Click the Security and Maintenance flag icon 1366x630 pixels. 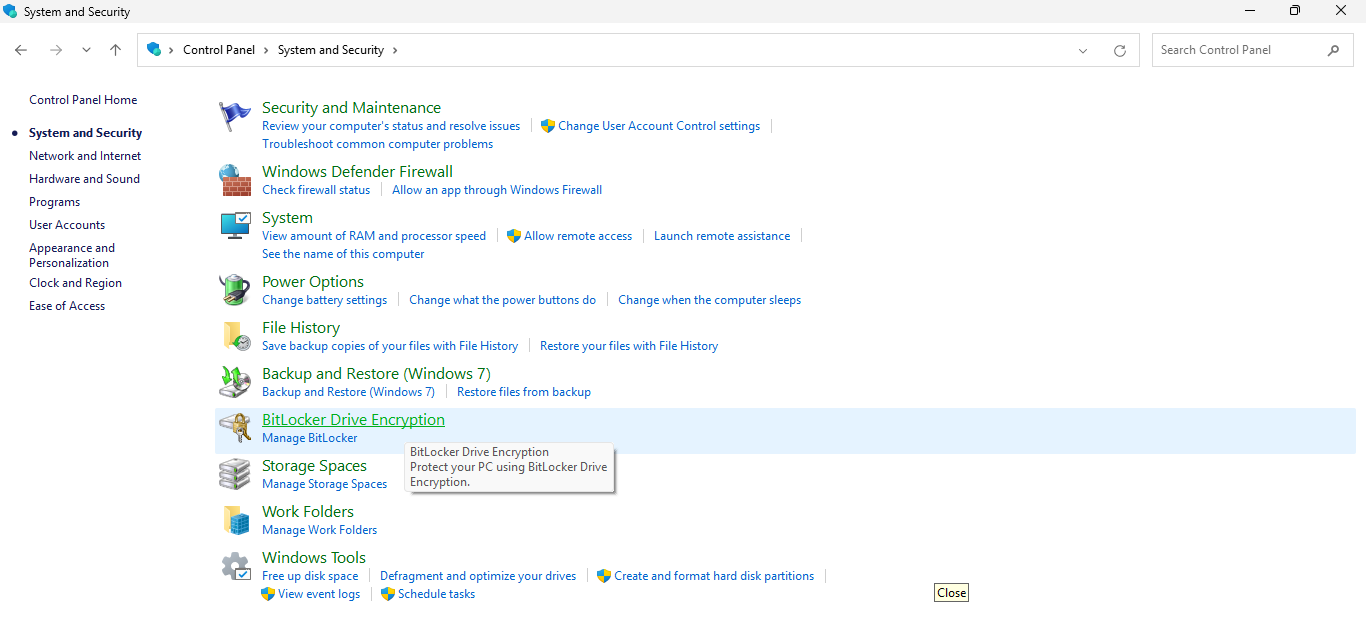coord(235,117)
